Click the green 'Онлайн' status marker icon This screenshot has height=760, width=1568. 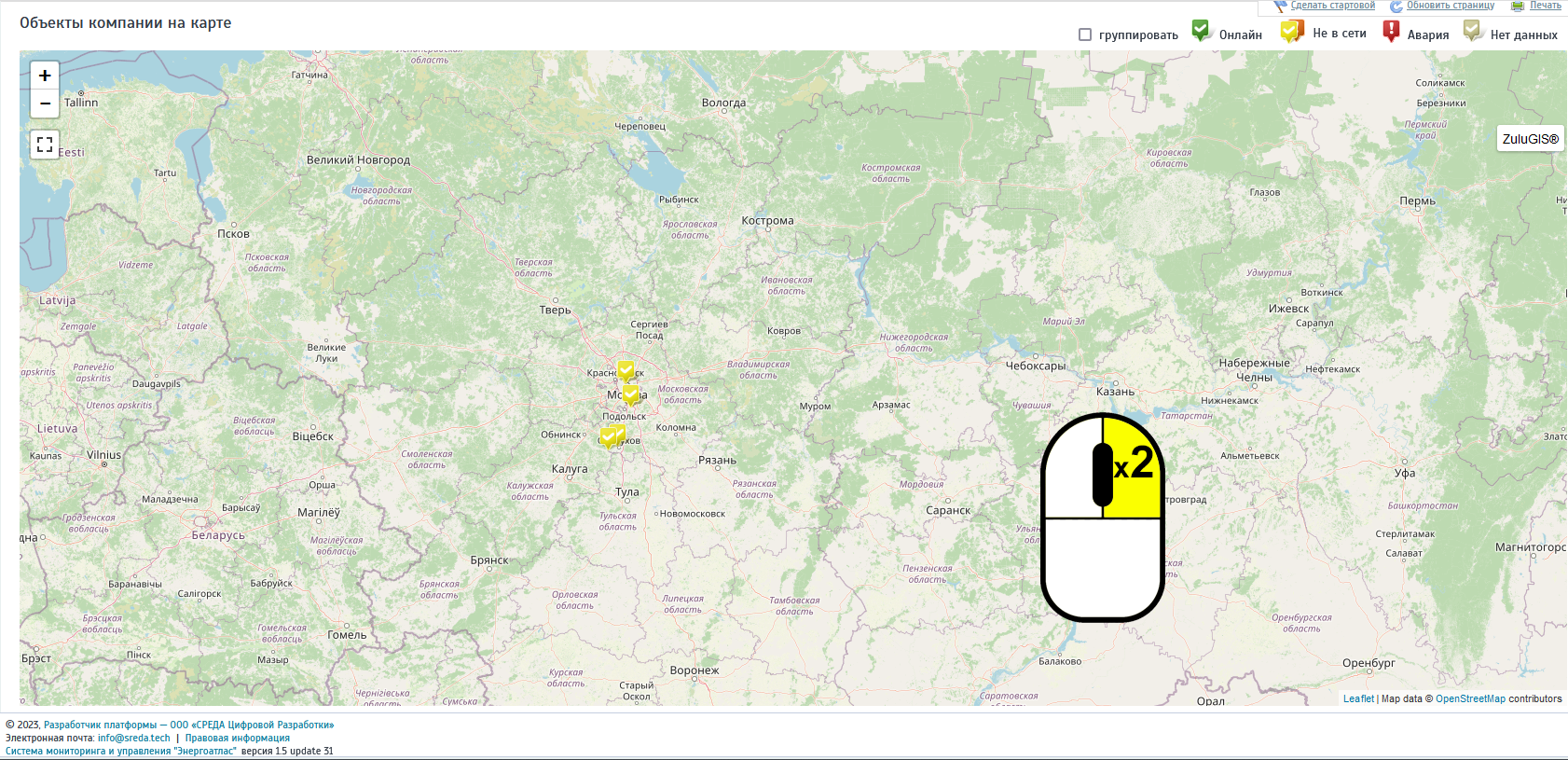click(1201, 31)
